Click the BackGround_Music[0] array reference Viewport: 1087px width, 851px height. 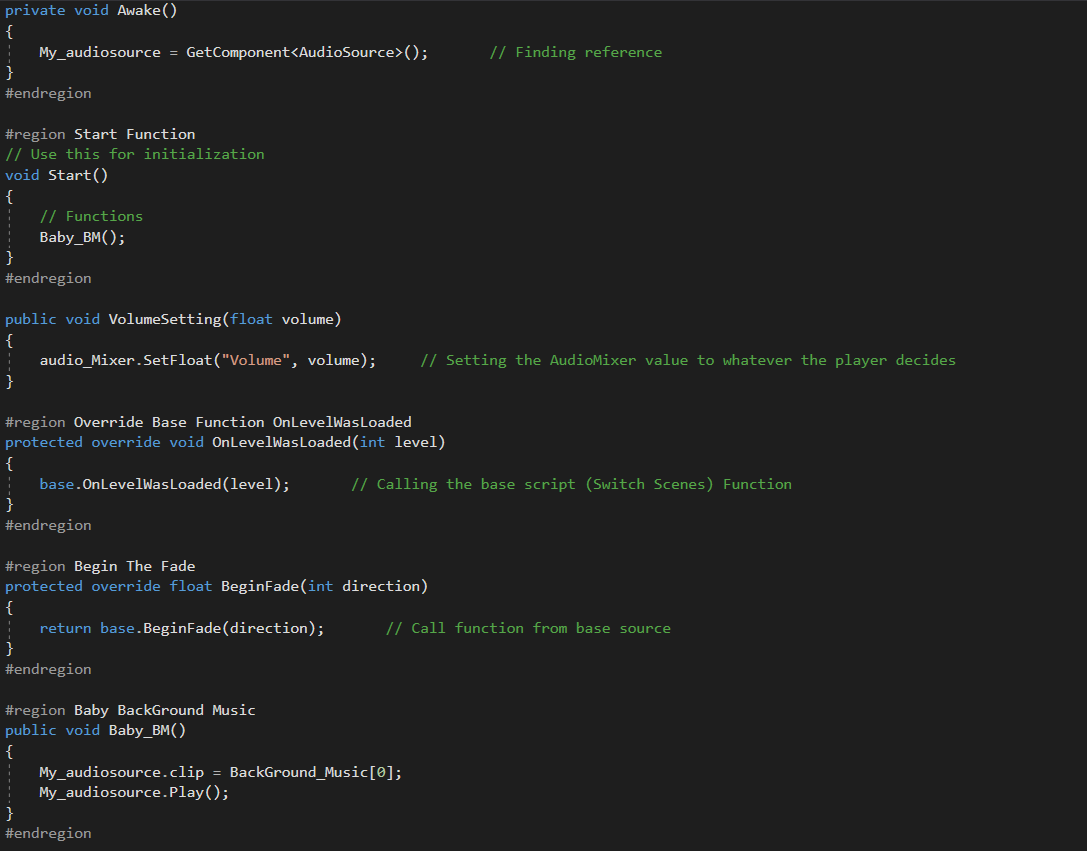pyautogui.click(x=315, y=772)
